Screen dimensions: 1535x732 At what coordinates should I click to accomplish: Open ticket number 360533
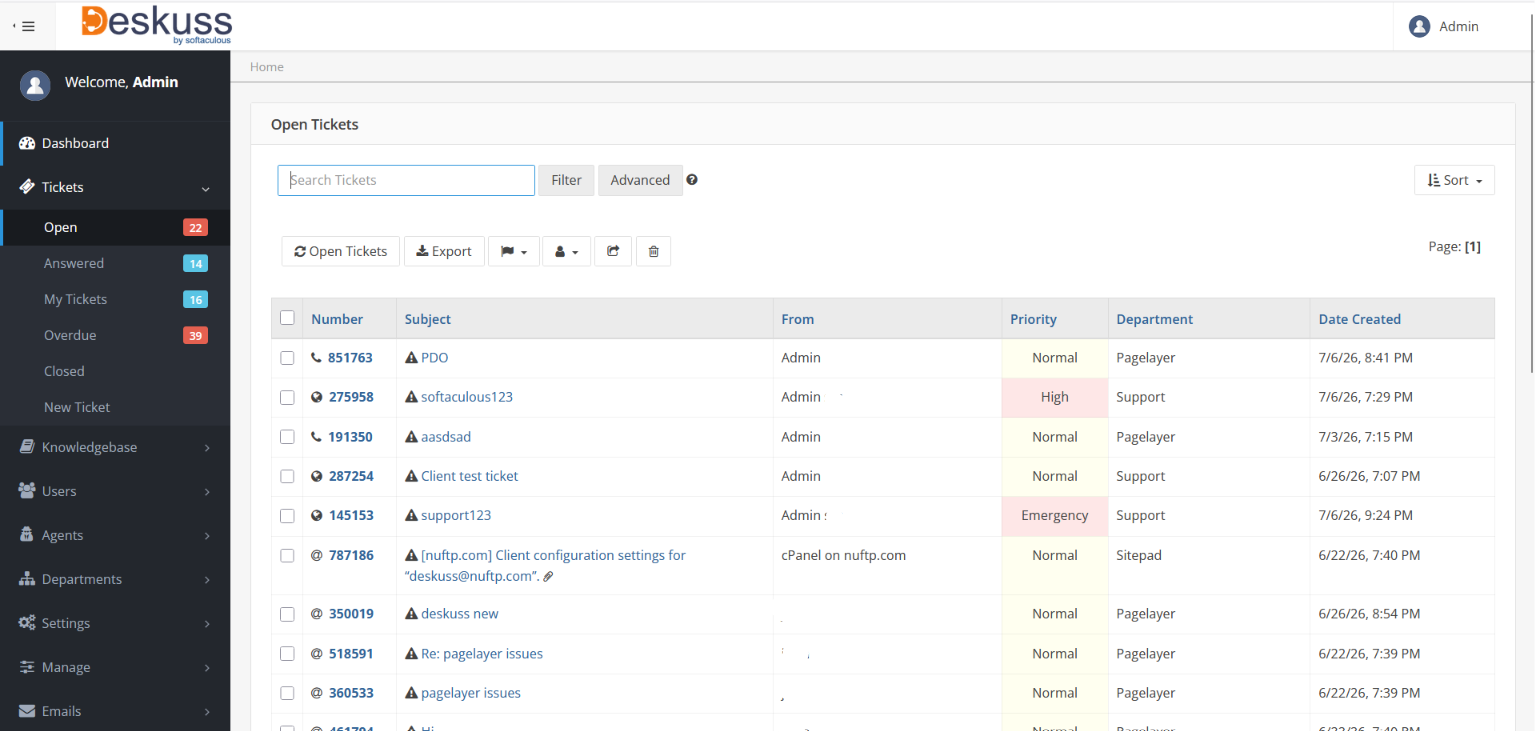coord(351,693)
